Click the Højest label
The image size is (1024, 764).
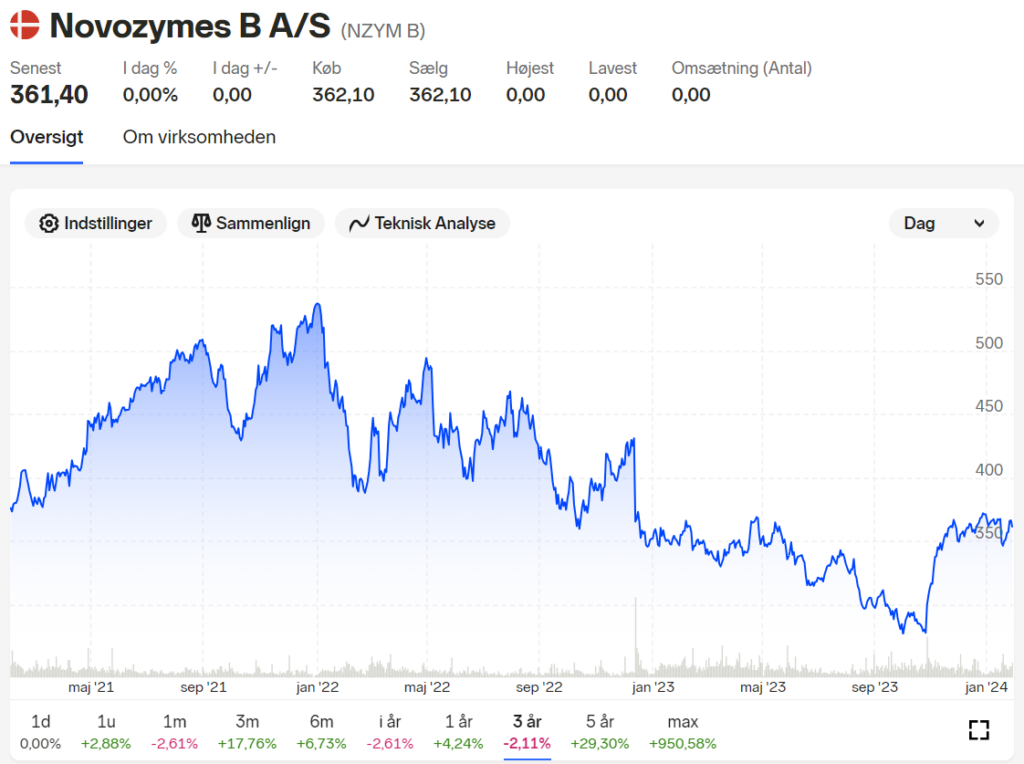[530, 68]
